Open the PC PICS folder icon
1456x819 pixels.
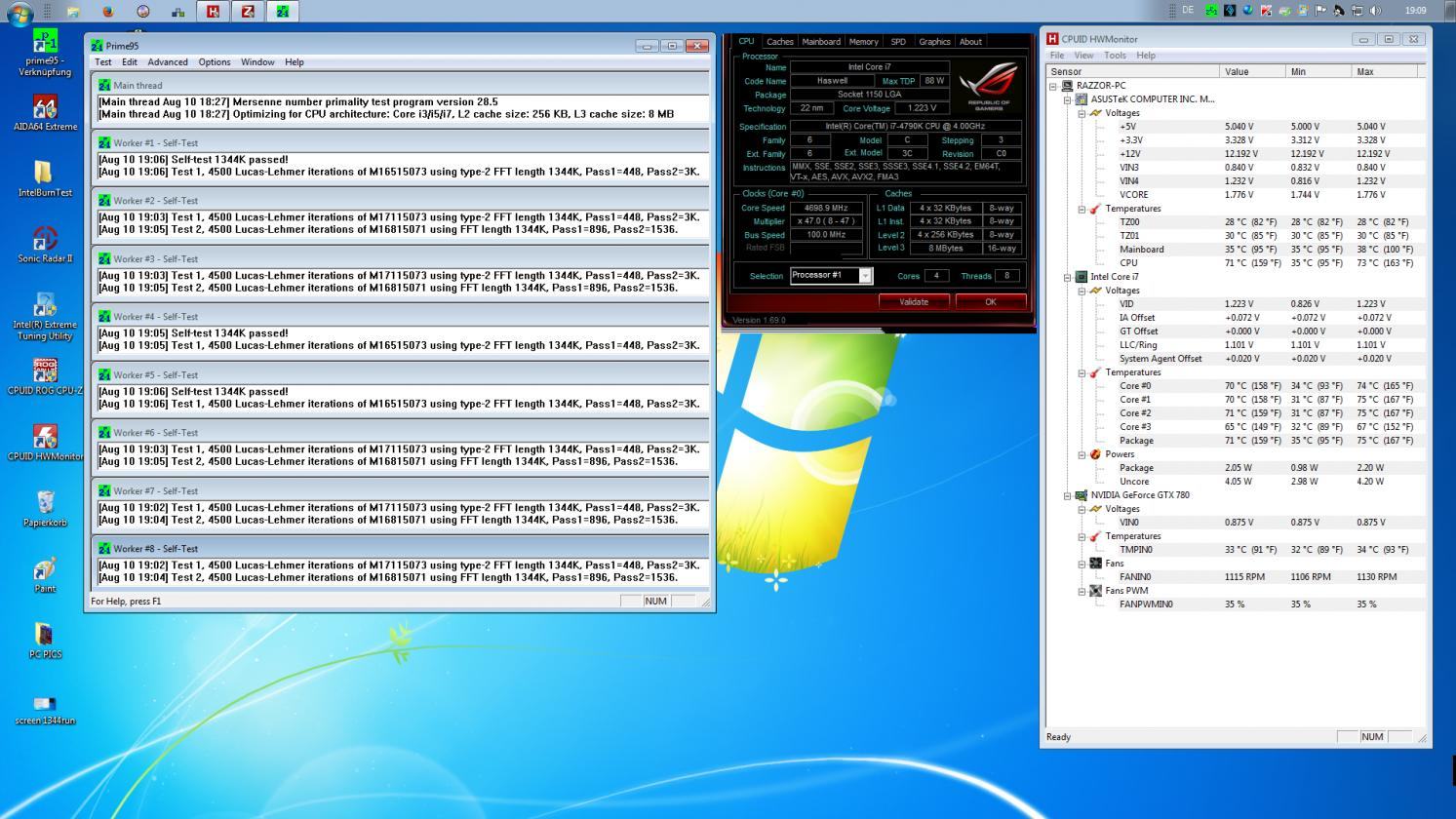point(45,636)
